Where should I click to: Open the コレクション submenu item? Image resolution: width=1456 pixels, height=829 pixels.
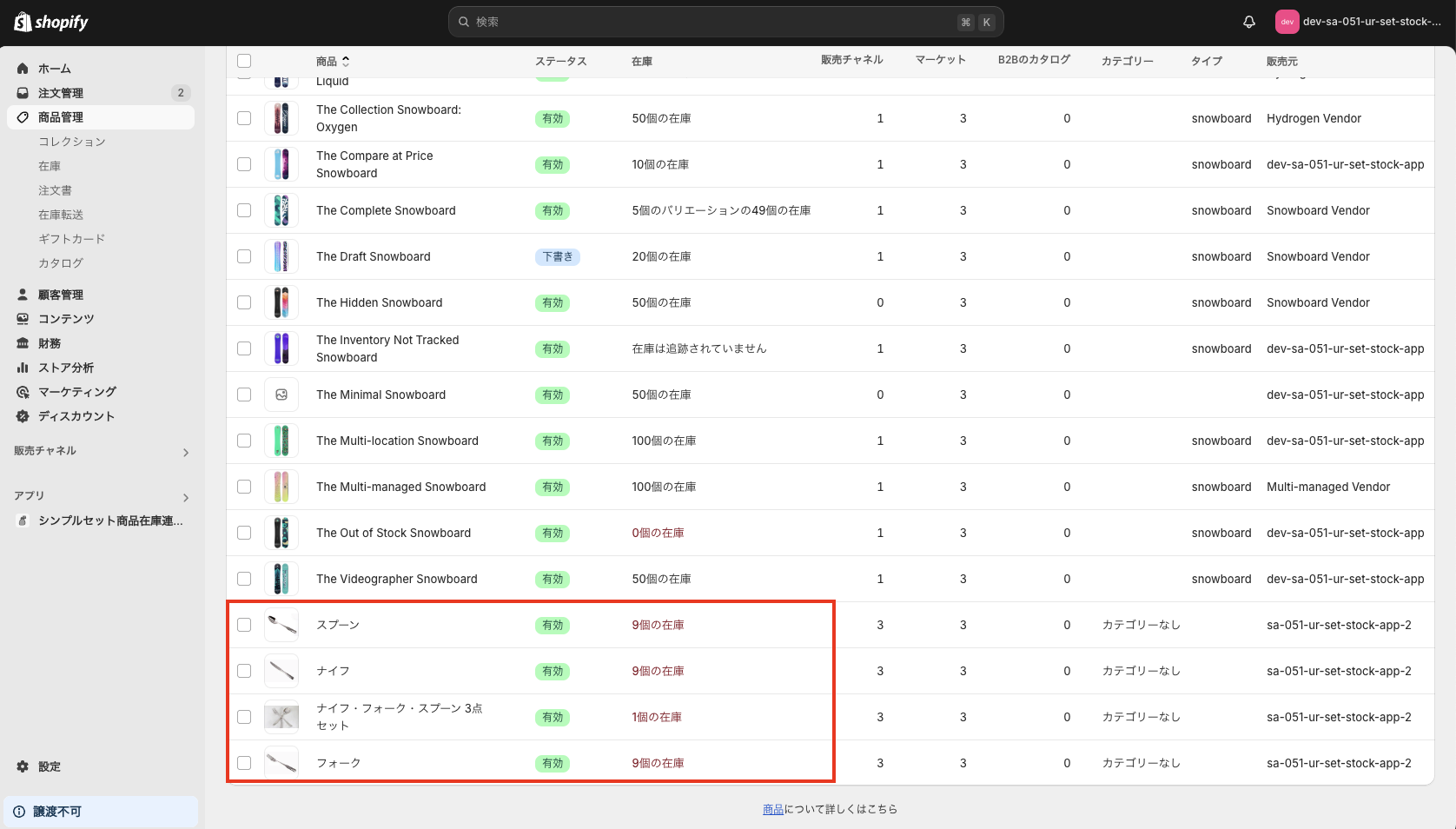tap(72, 142)
